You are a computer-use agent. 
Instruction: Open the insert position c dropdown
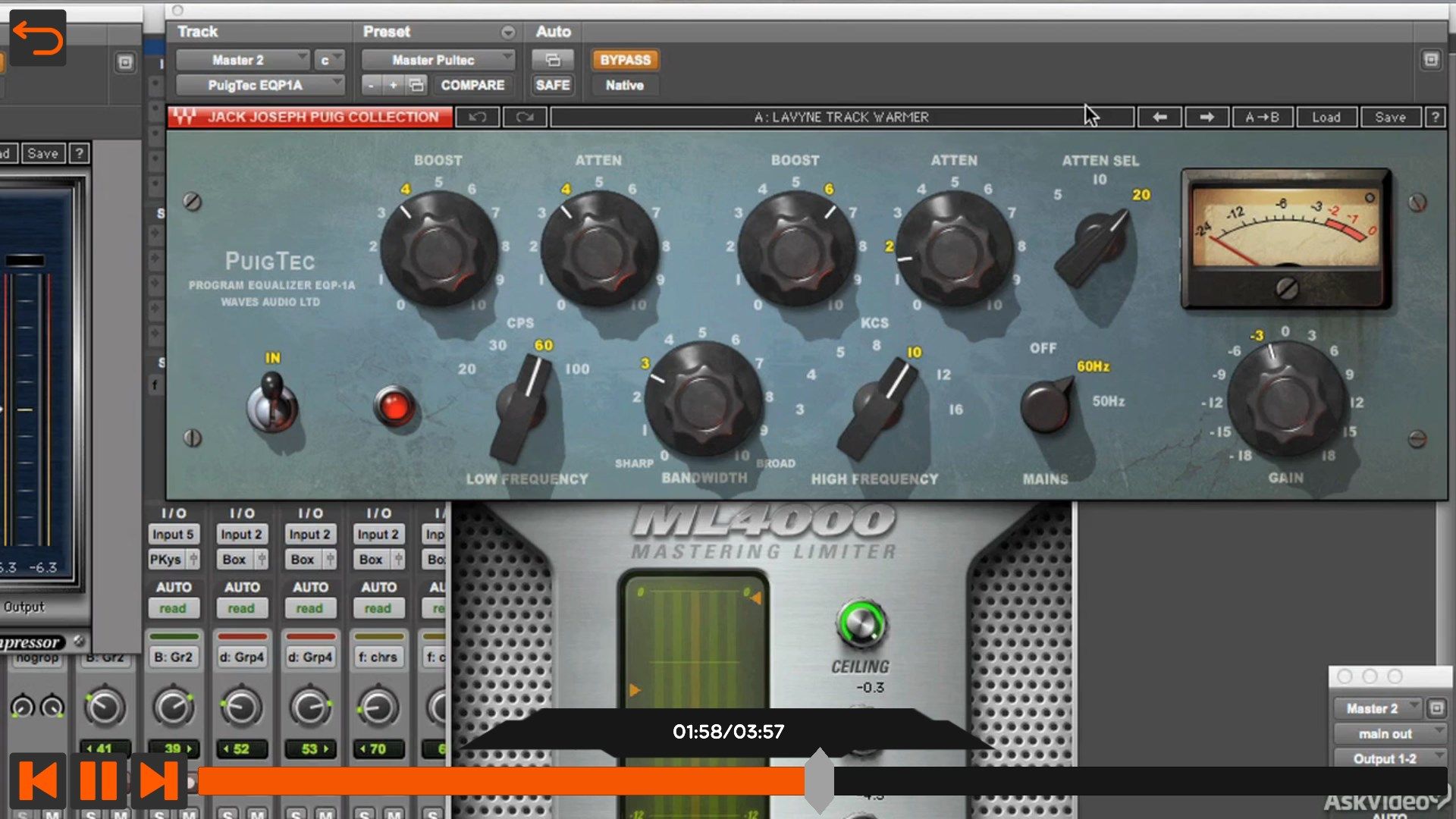tap(329, 59)
